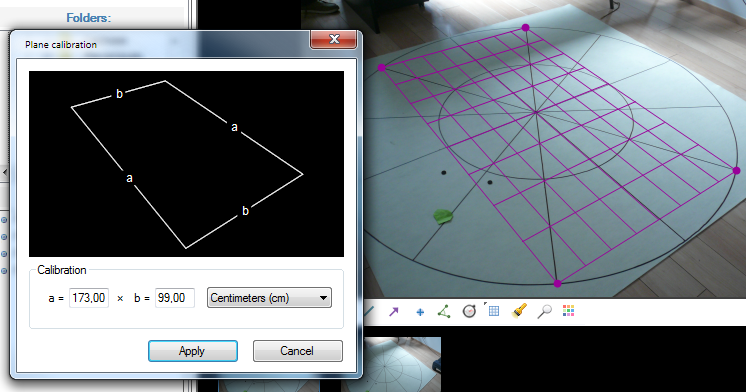Image resolution: width=746 pixels, height=392 pixels.
Task: Select the green Angle measurement tool
Action: (x=444, y=312)
